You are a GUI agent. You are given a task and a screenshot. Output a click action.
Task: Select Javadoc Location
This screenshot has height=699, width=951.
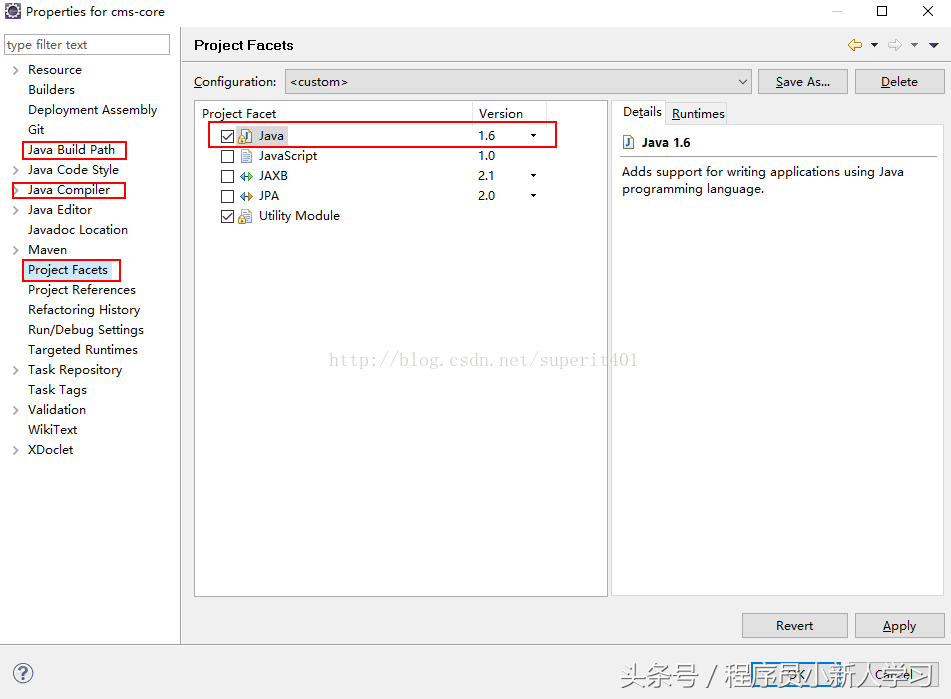(78, 230)
